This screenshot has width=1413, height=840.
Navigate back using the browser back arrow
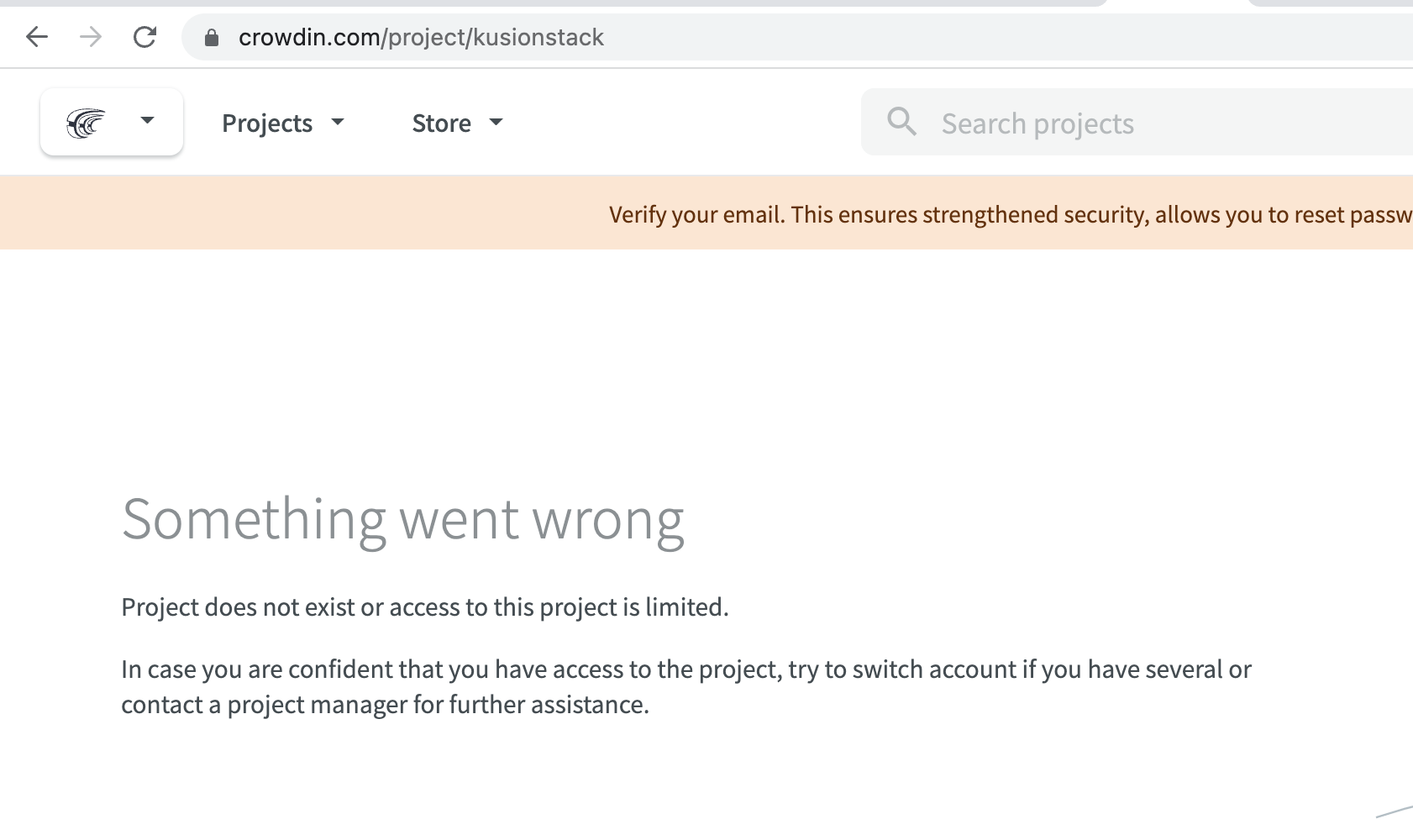click(x=36, y=37)
